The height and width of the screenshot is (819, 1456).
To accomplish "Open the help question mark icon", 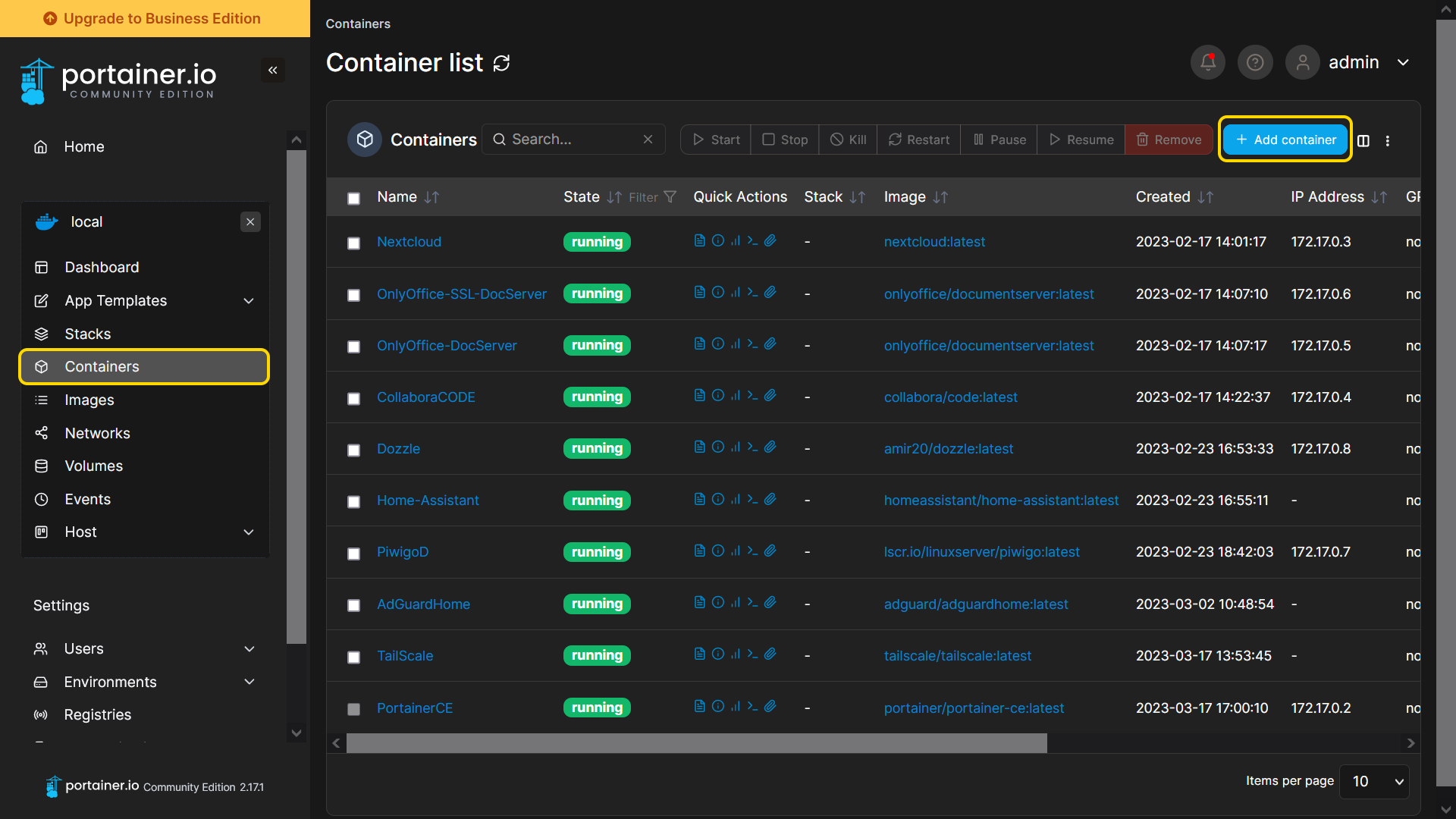I will (1255, 62).
